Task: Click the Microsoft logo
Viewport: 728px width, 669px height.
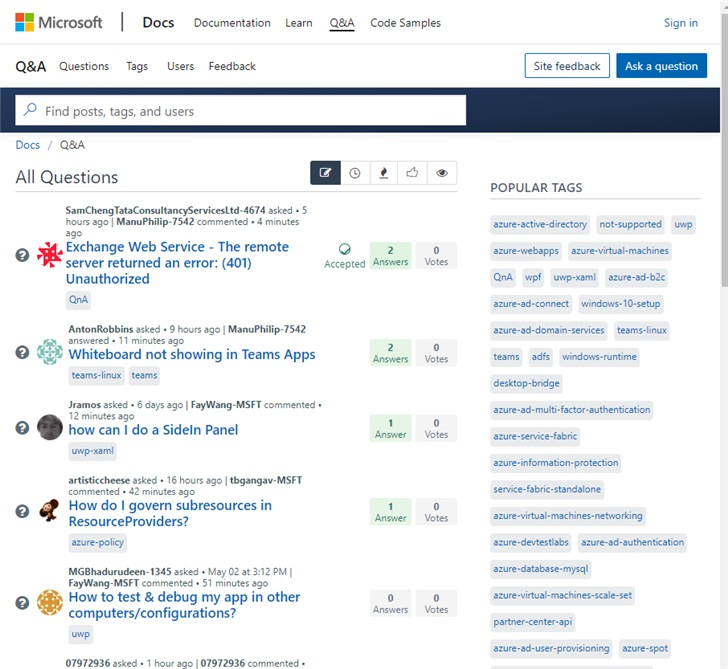Action: (x=59, y=22)
